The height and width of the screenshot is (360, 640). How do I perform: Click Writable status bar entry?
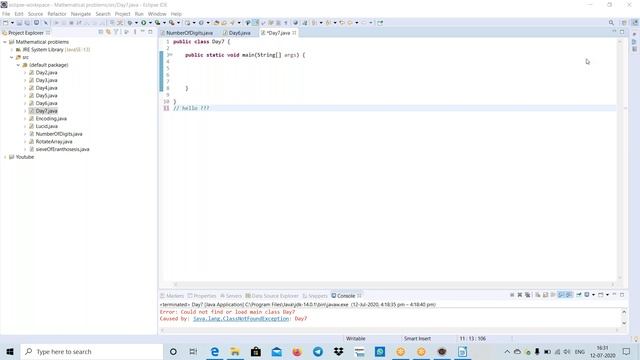356,338
